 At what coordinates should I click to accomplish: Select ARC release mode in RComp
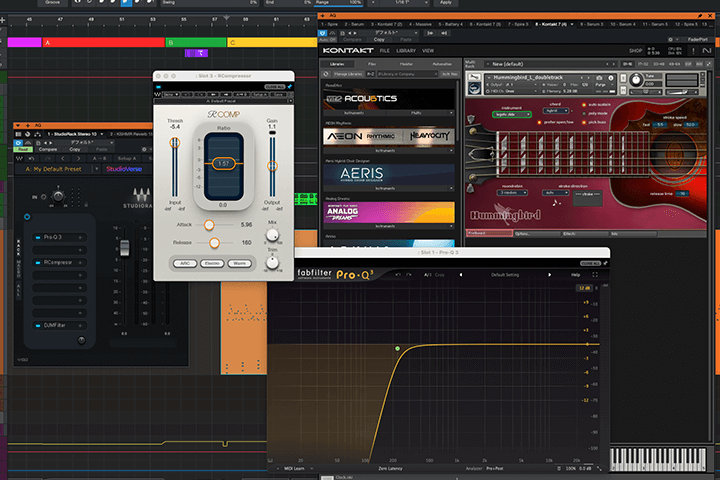pos(185,264)
